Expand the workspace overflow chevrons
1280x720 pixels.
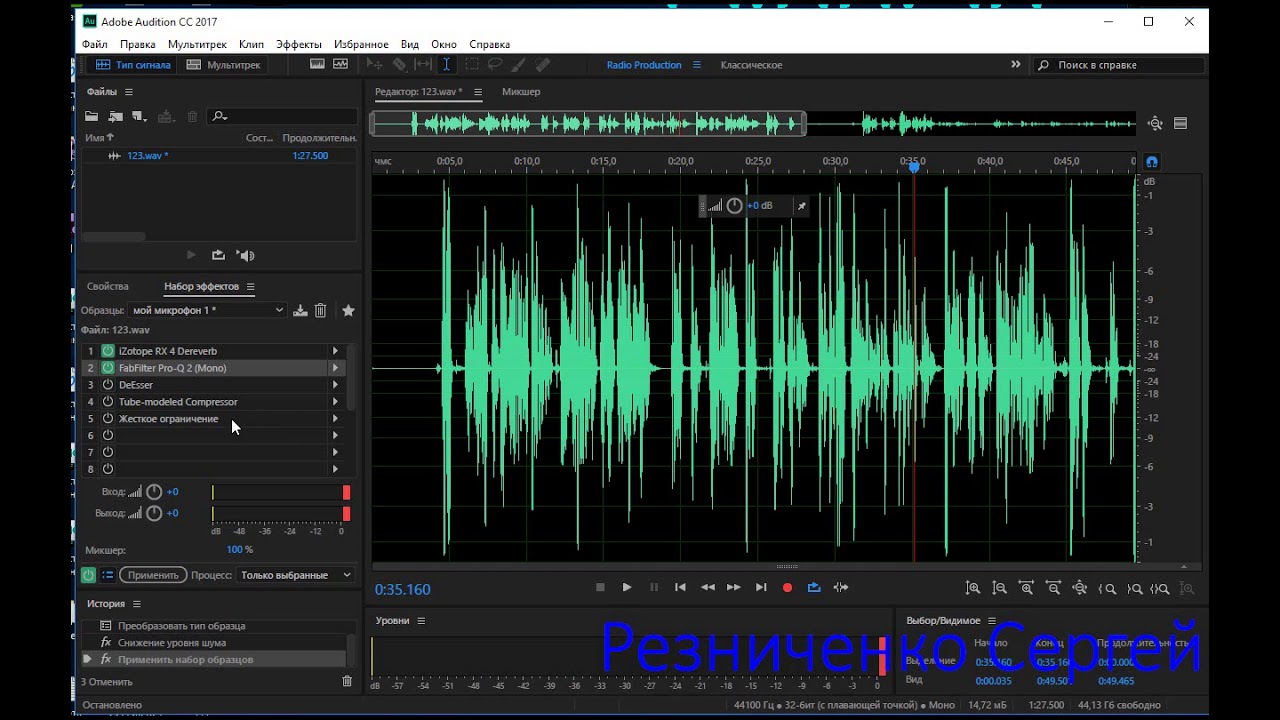(x=1016, y=64)
